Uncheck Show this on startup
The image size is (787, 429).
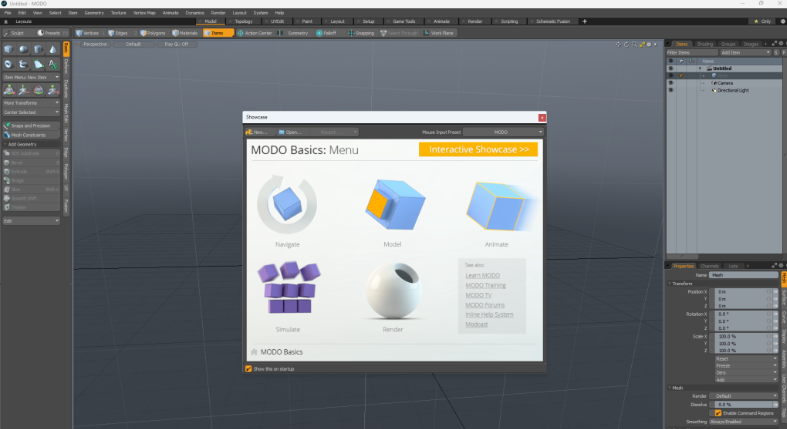(249, 368)
